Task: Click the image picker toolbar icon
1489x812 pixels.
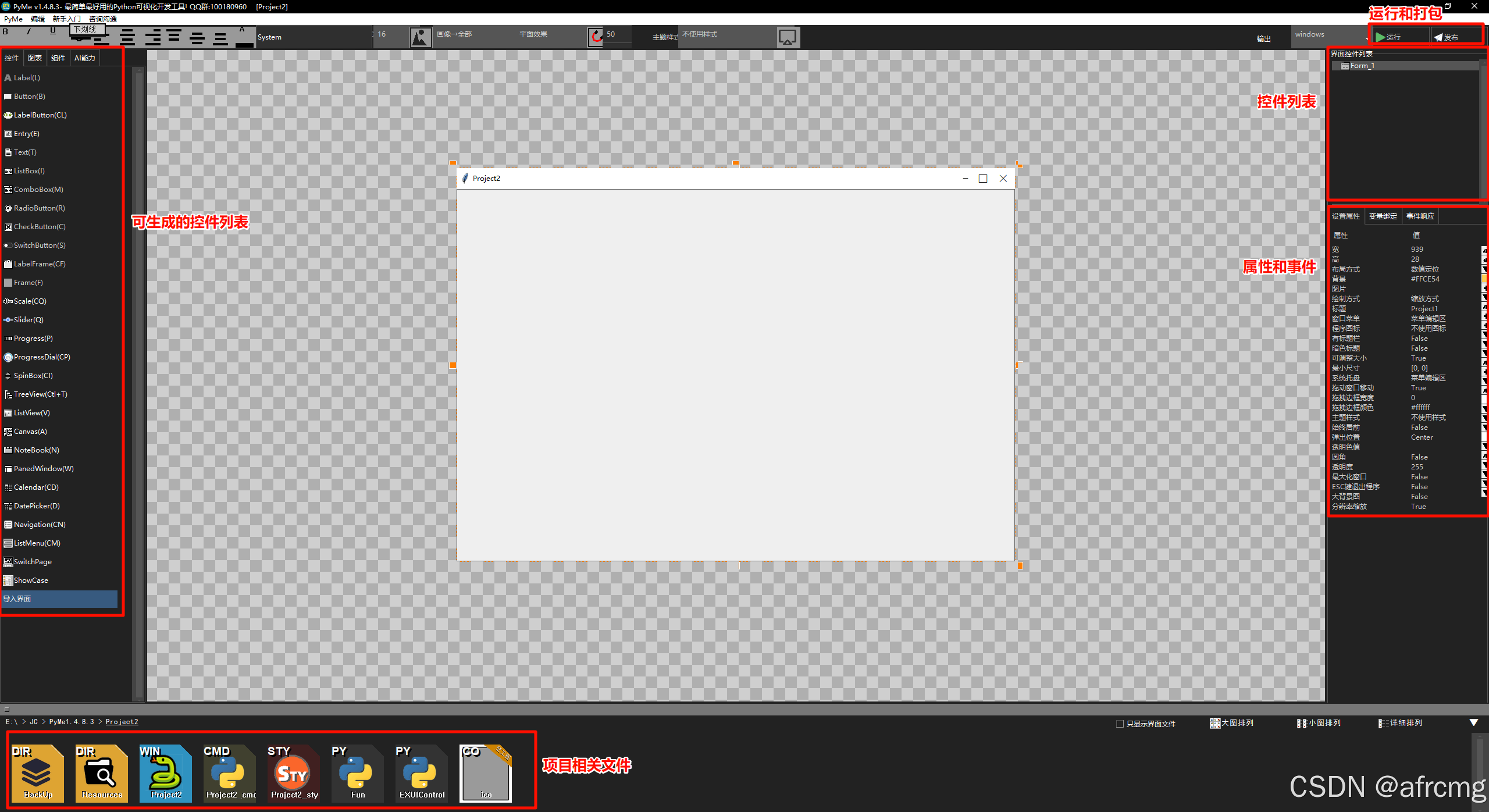Action: coord(421,37)
